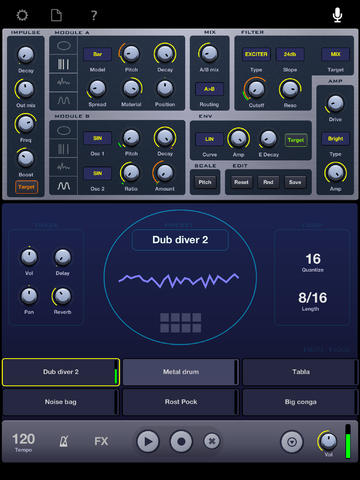
Task: Open the Osc 2 waveform selector
Action: (x=97, y=173)
